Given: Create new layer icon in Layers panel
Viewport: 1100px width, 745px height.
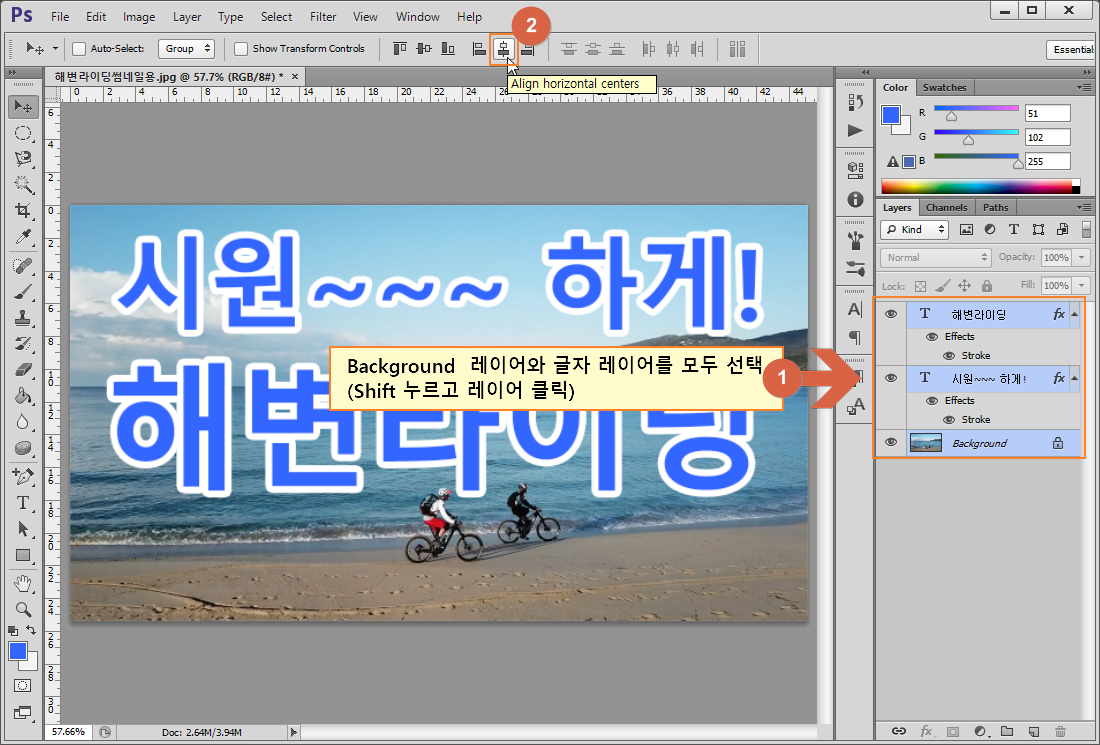Looking at the screenshot, I should point(1033,731).
